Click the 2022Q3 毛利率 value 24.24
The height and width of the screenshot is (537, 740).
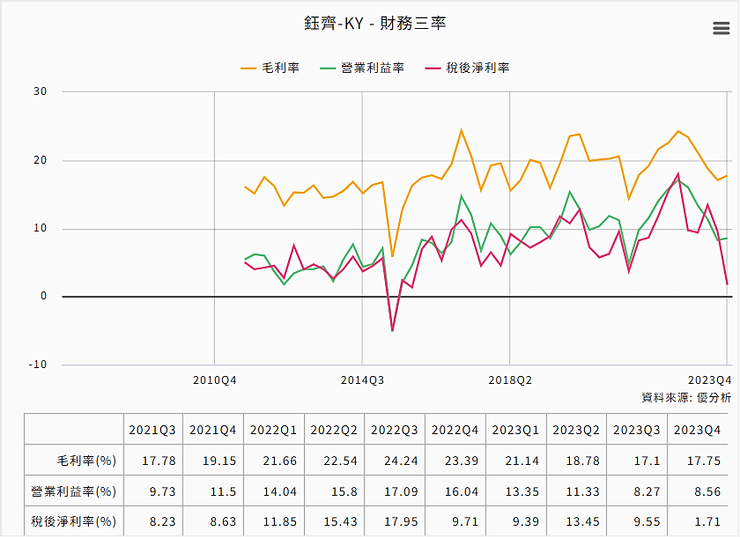pos(394,461)
